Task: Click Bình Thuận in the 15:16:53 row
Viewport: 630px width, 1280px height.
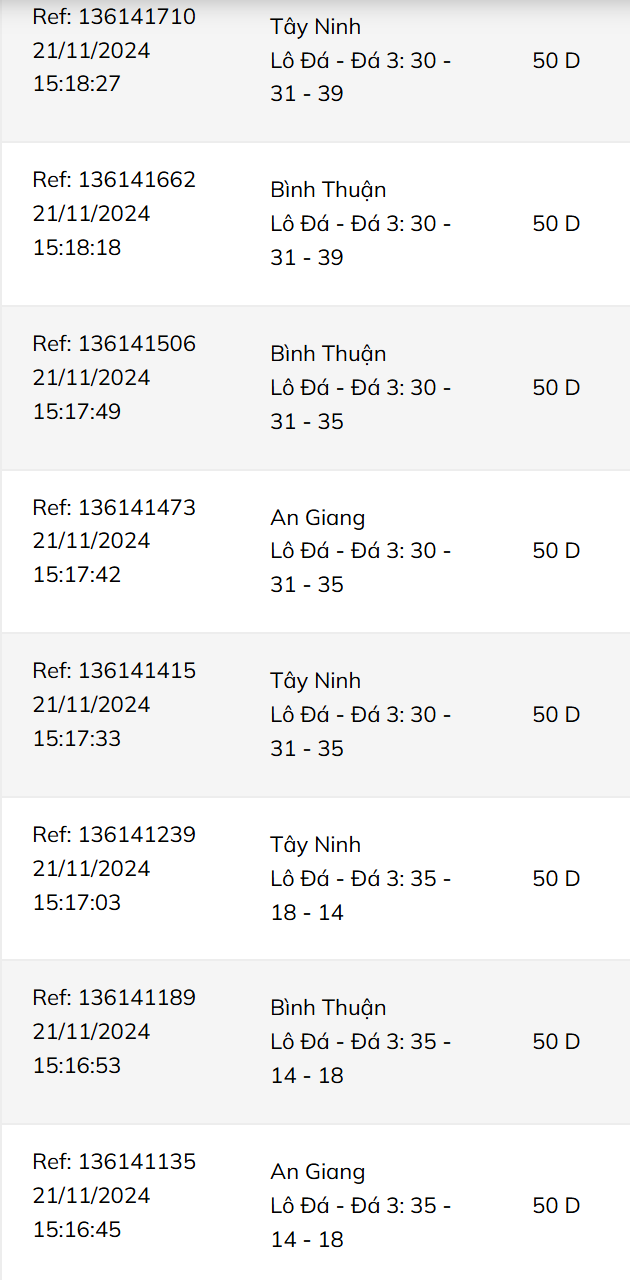Action: [328, 1008]
